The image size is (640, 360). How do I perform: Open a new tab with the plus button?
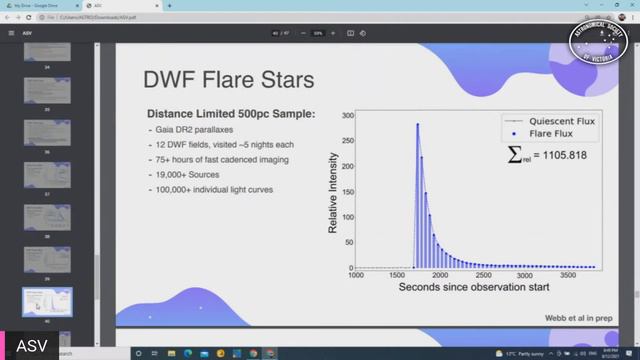coord(169,6)
